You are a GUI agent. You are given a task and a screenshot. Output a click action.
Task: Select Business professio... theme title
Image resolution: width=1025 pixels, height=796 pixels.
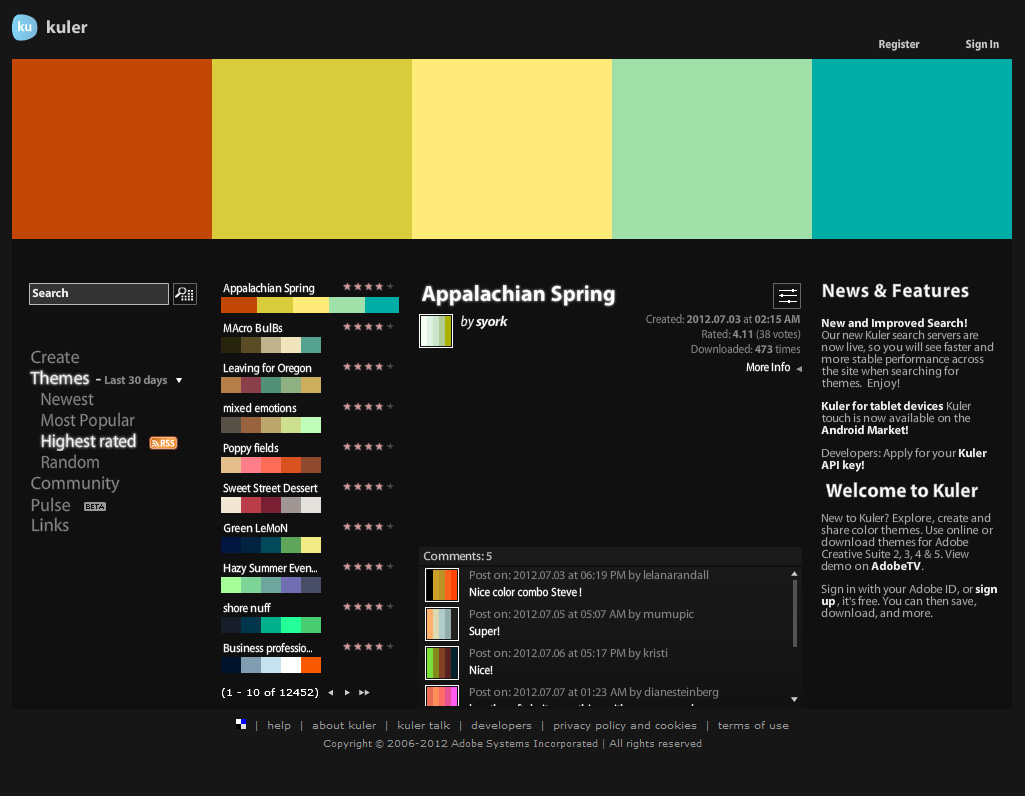click(267, 648)
